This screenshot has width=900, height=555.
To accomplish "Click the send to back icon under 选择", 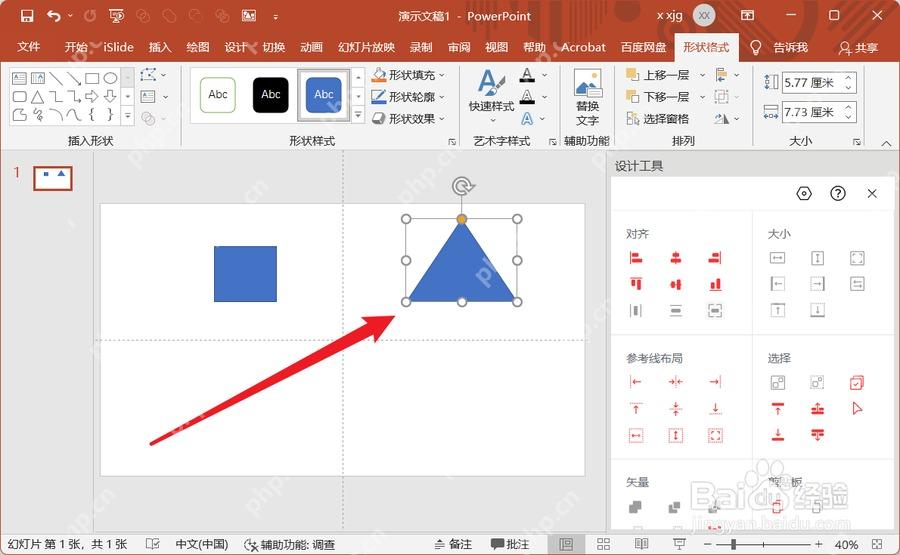I will pyautogui.click(x=777, y=435).
